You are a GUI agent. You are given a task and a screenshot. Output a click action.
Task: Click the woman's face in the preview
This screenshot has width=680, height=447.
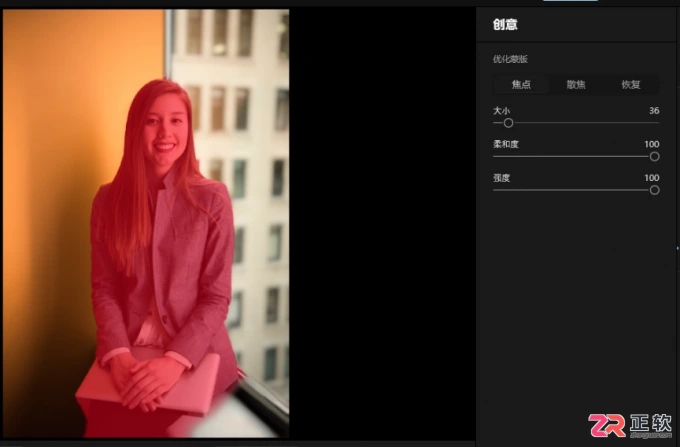(x=166, y=129)
